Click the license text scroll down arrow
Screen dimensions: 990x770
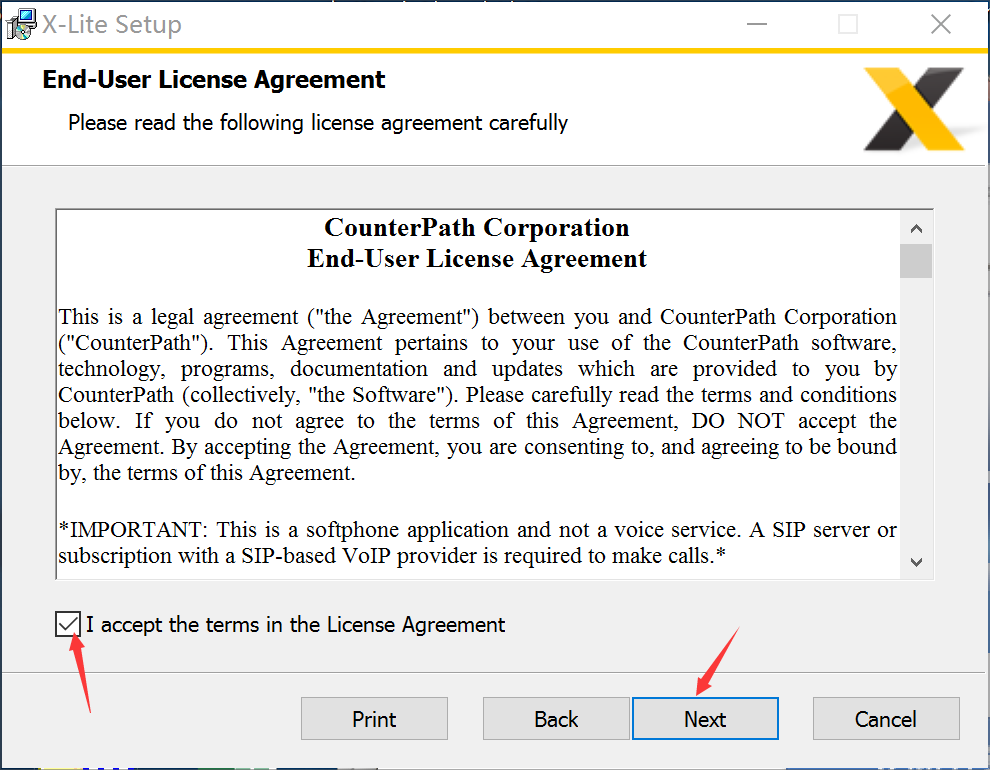click(x=916, y=562)
